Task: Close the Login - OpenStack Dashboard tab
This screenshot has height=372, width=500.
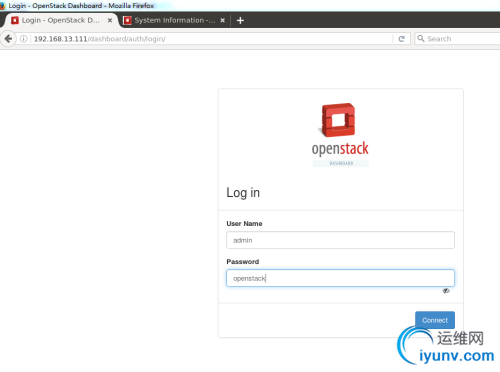Action: (x=110, y=20)
